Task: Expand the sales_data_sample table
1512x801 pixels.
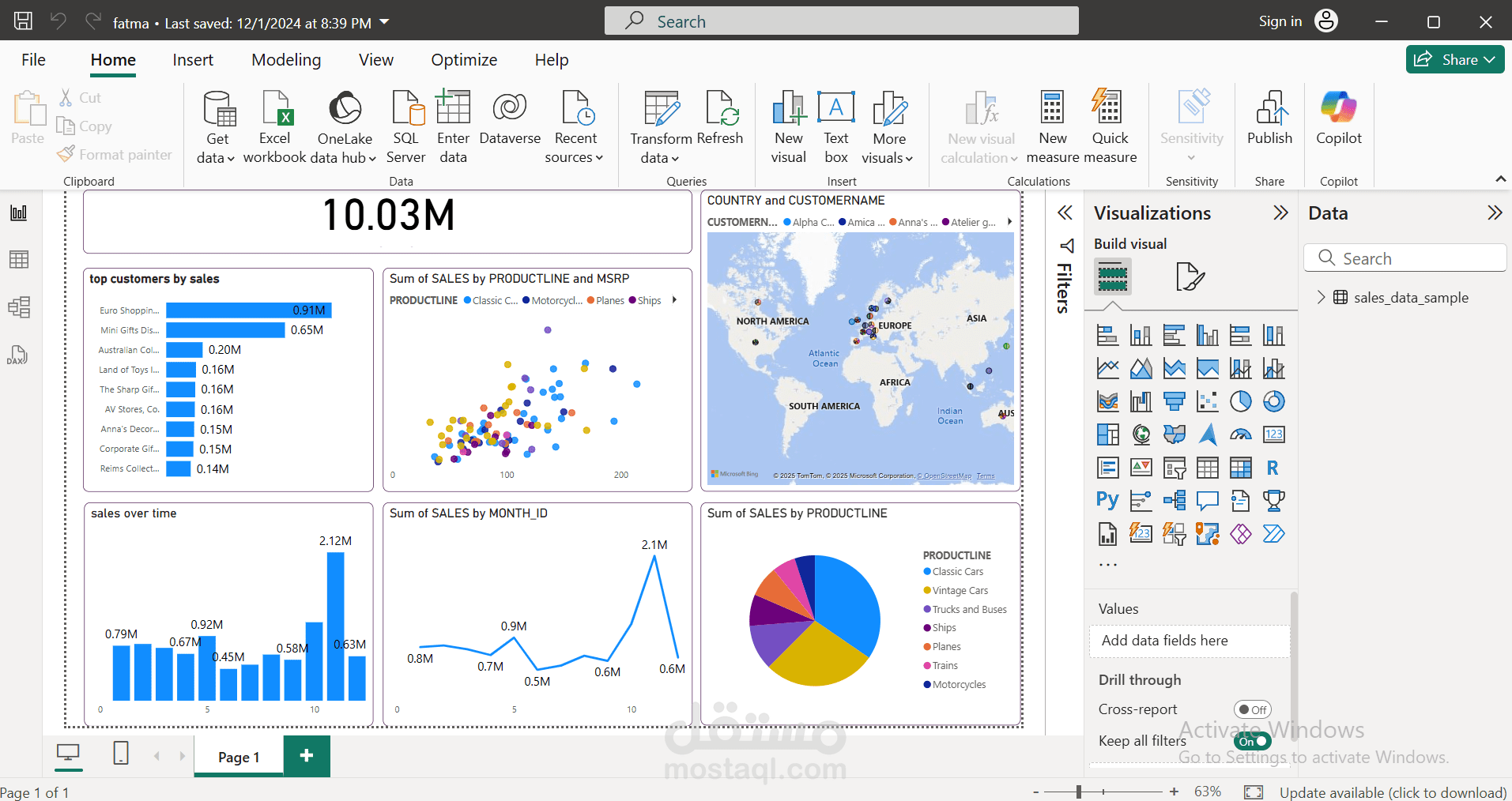Action: 1321,297
